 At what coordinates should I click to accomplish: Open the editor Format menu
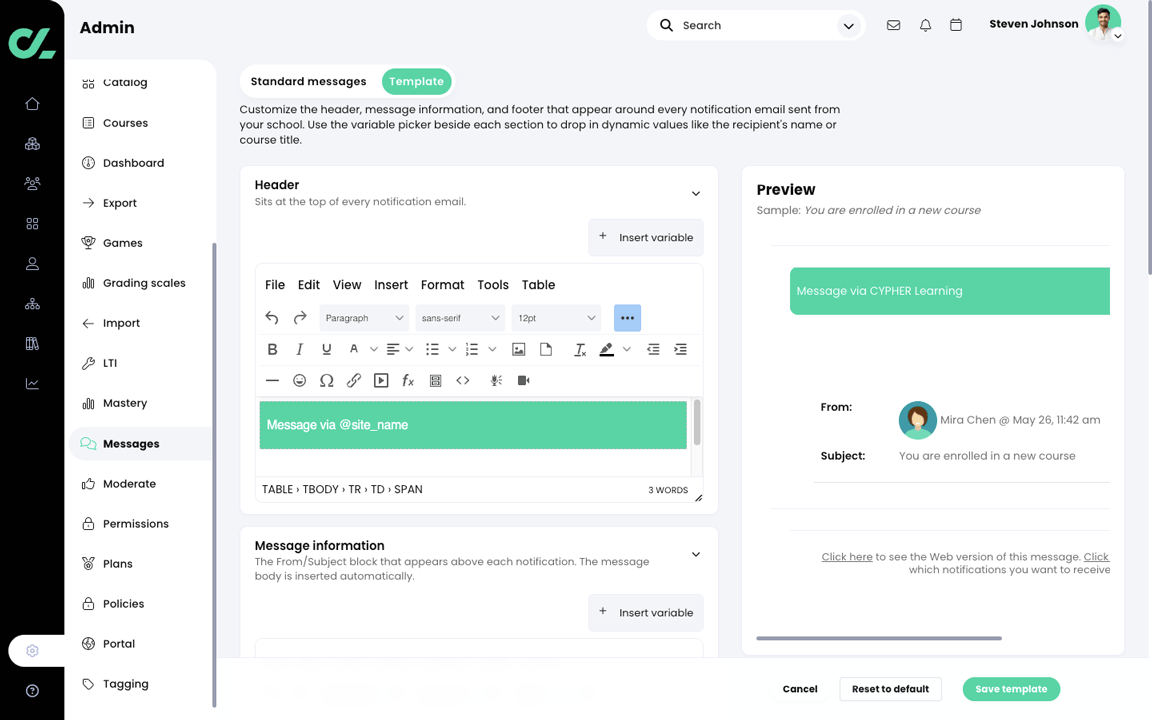click(x=442, y=285)
